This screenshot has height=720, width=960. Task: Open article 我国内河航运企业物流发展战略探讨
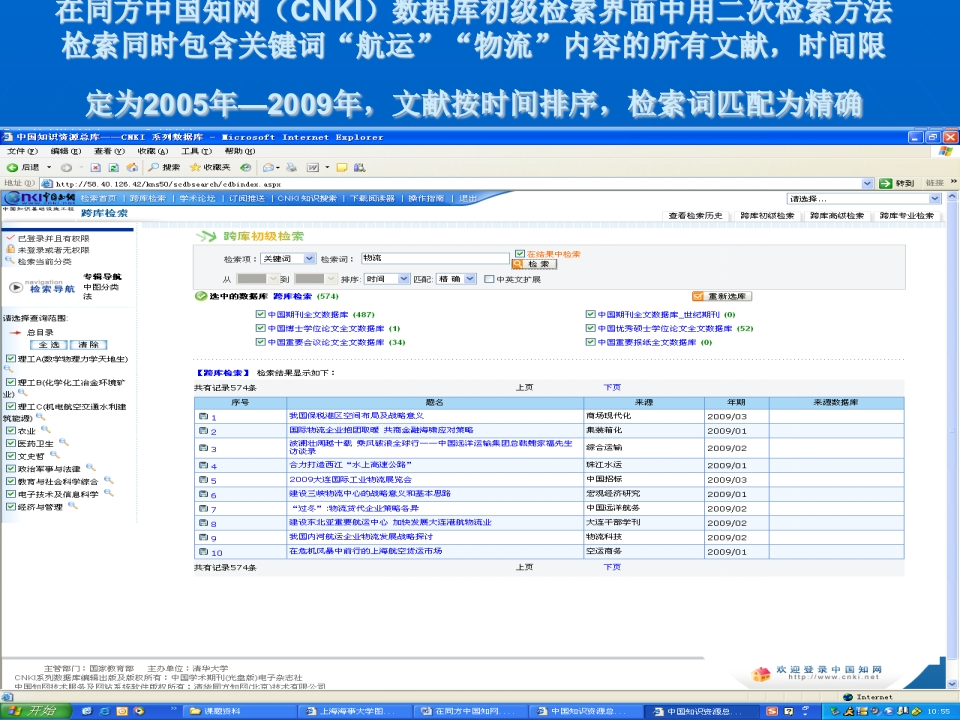pyautogui.click(x=361, y=536)
